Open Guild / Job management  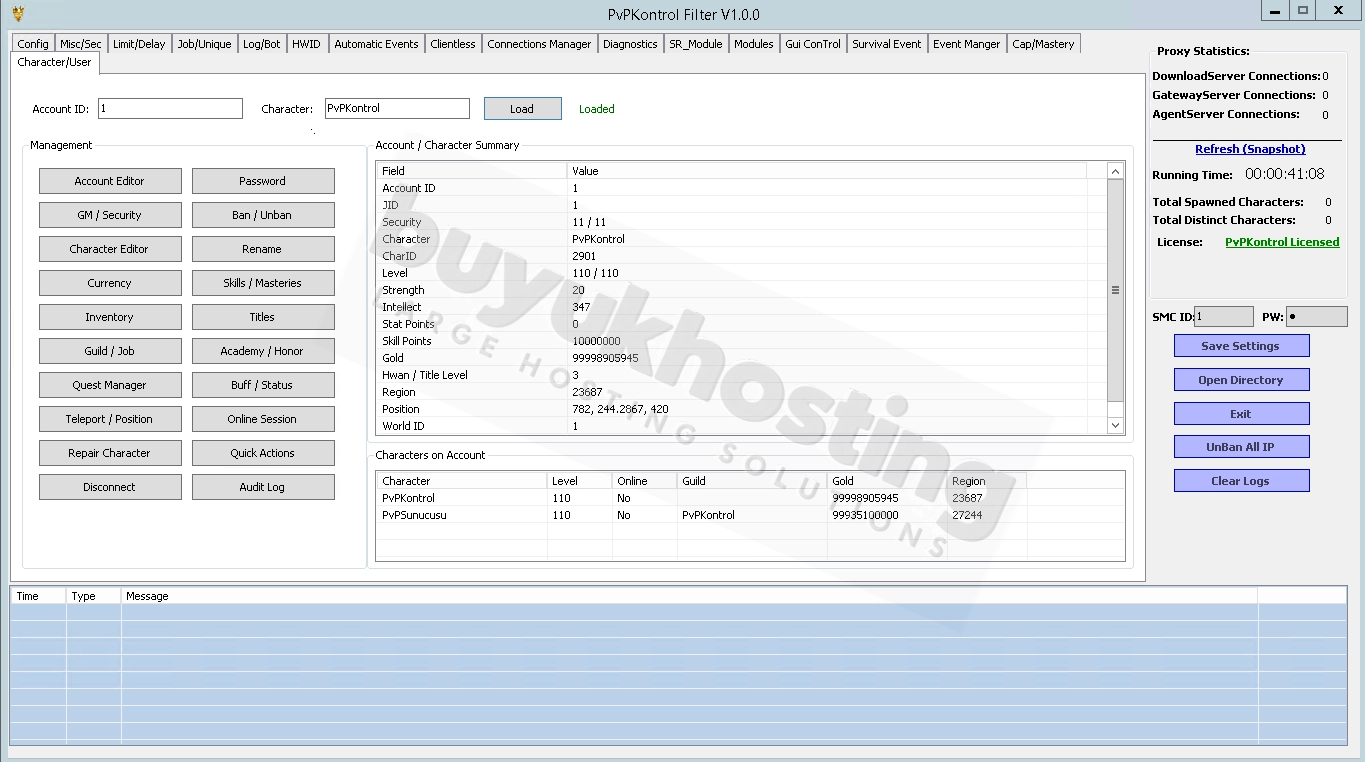click(110, 351)
